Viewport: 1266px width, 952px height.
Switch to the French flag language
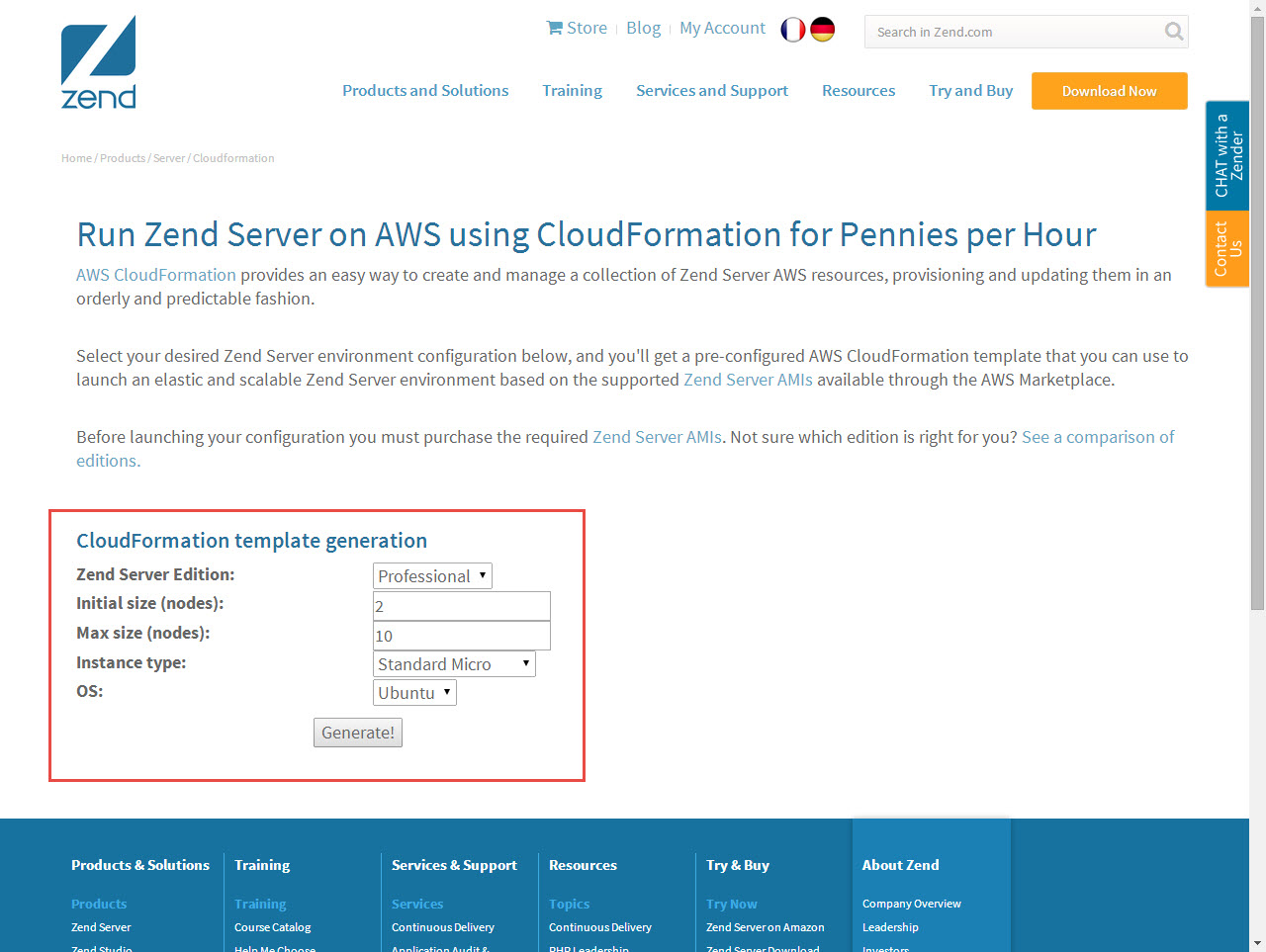[792, 30]
